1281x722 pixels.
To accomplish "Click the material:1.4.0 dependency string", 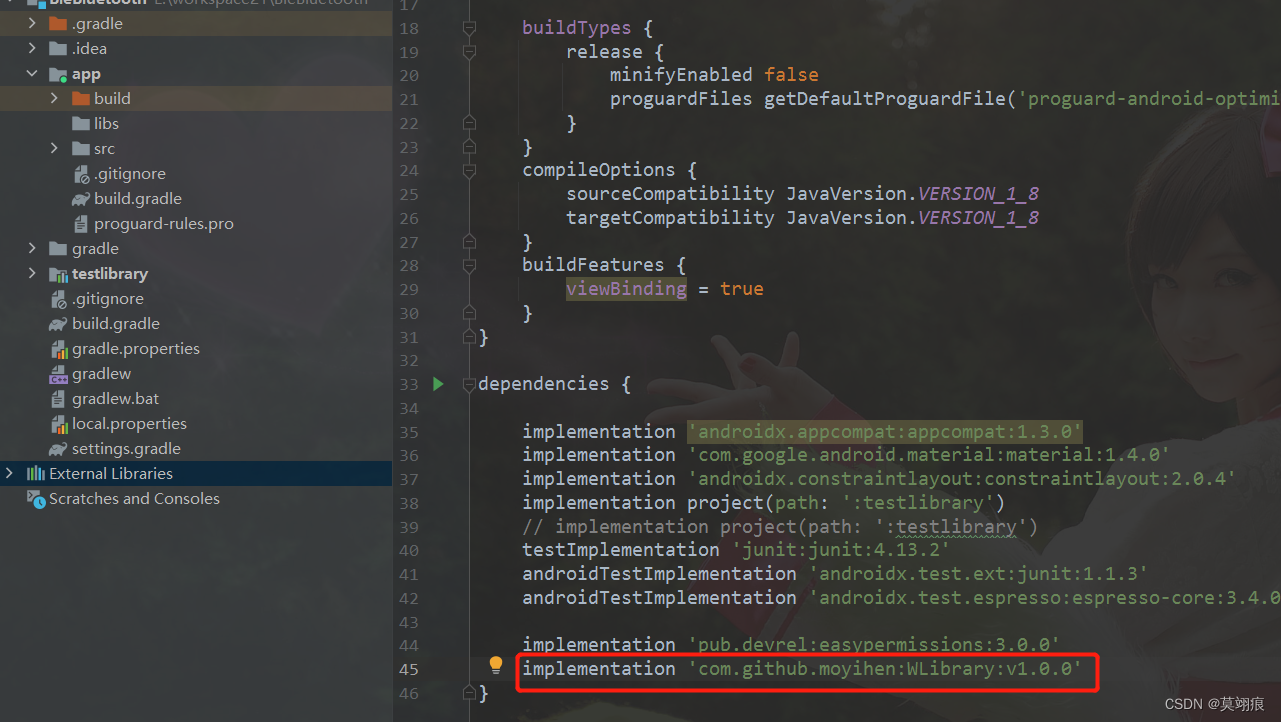I will [929, 455].
